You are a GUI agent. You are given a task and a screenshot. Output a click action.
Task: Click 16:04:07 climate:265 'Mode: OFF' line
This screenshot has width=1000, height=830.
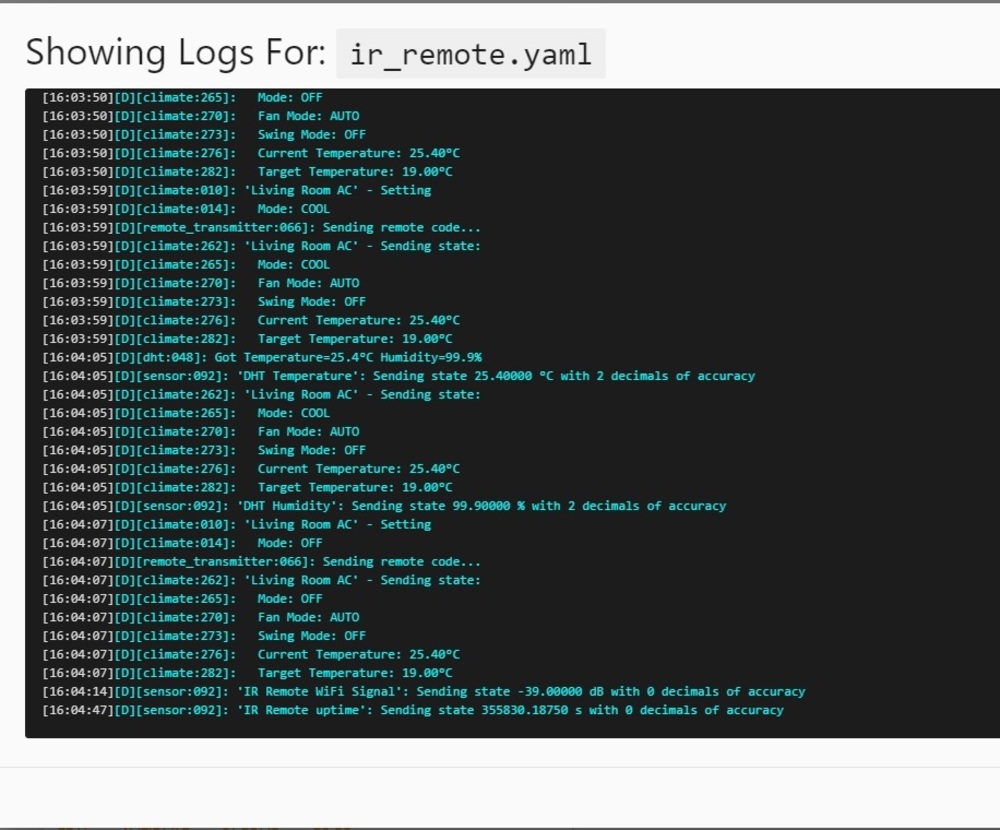tap(182, 598)
